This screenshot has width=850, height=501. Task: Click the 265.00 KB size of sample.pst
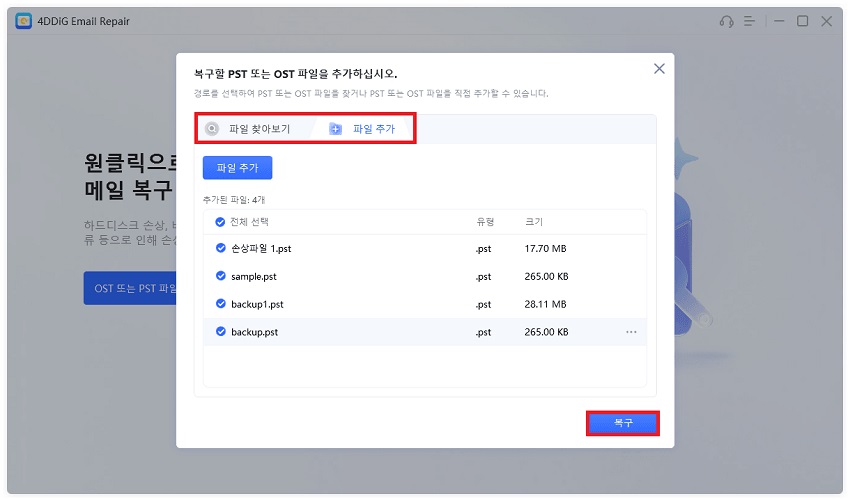point(546,277)
